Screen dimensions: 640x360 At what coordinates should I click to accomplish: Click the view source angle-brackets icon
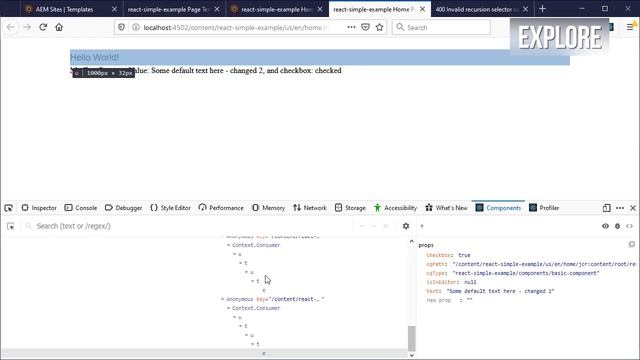coord(629,226)
